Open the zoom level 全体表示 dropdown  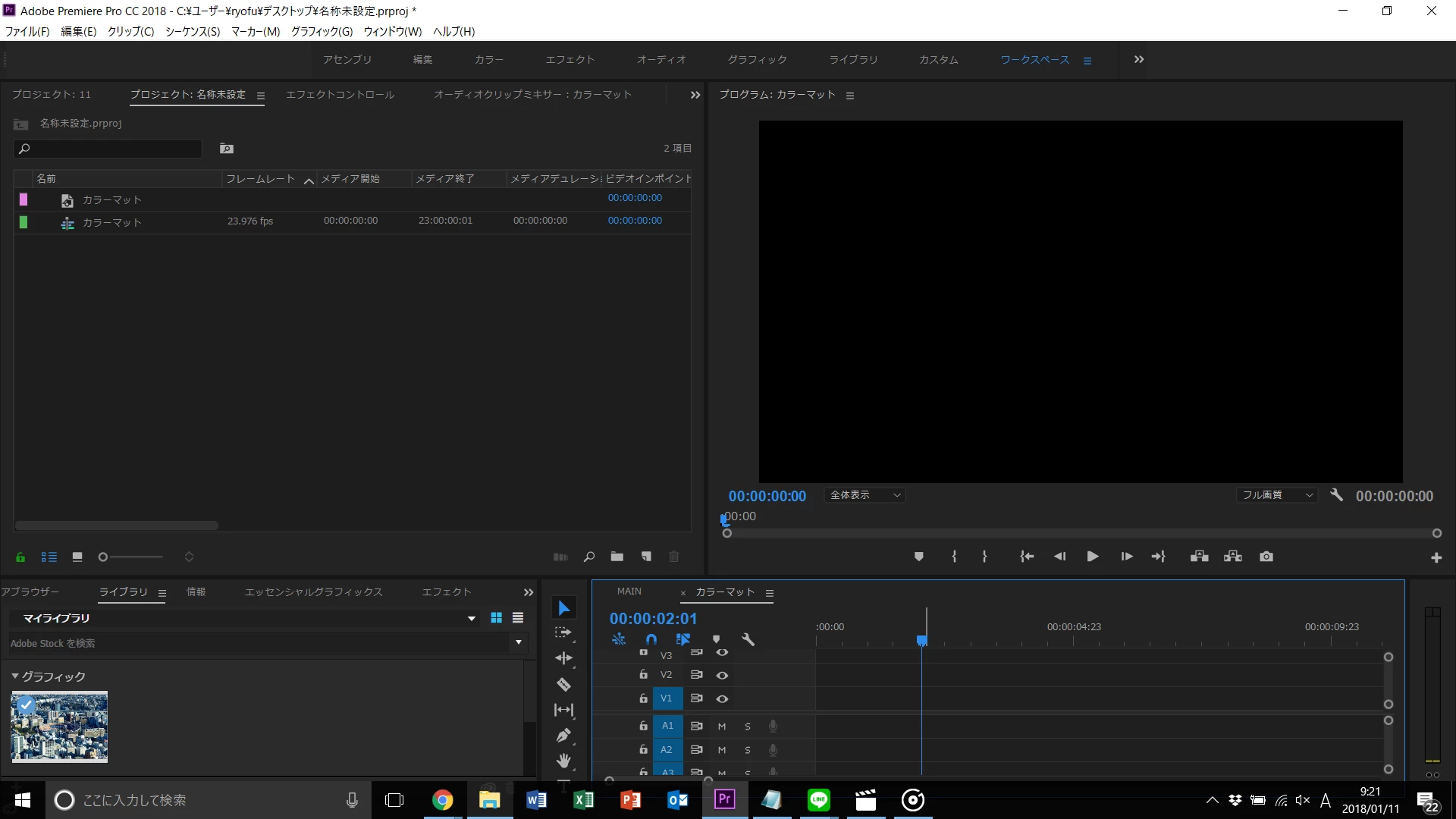[864, 495]
